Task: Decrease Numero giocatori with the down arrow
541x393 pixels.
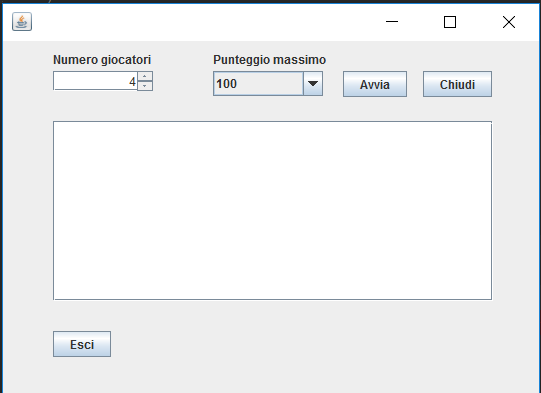Action: [145, 86]
